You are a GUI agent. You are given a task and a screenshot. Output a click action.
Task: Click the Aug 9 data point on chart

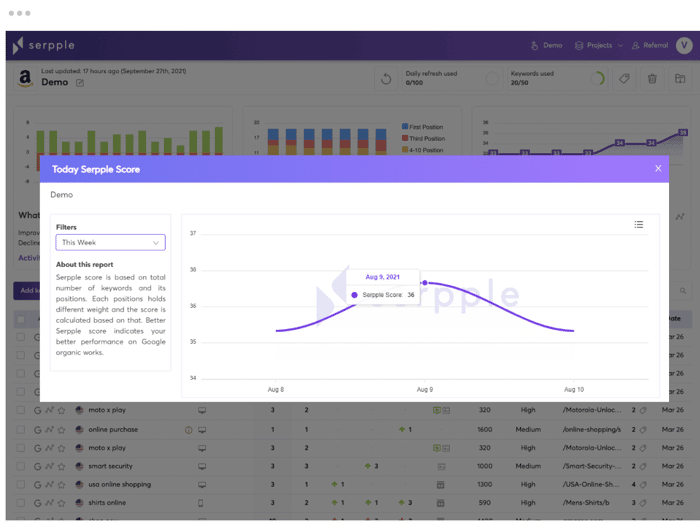click(x=425, y=283)
